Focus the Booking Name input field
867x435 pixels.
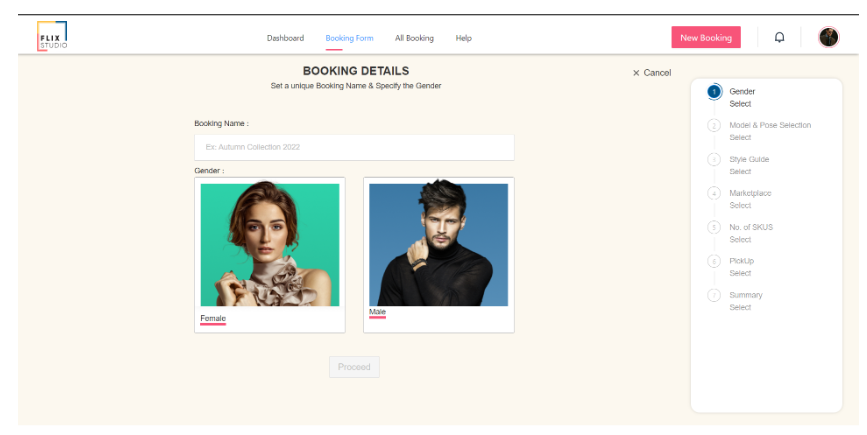[354, 147]
